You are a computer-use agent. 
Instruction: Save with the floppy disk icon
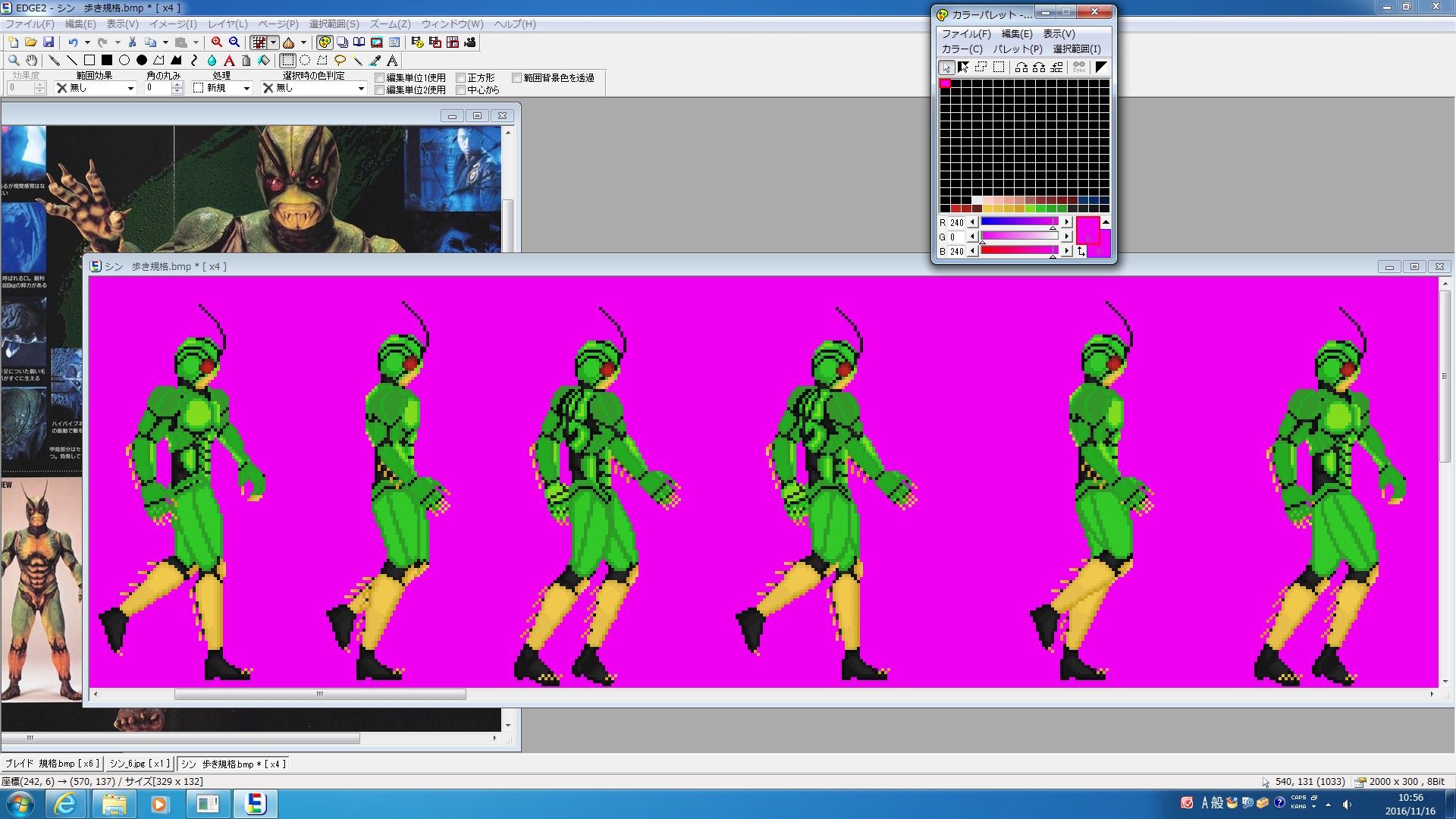[49, 42]
